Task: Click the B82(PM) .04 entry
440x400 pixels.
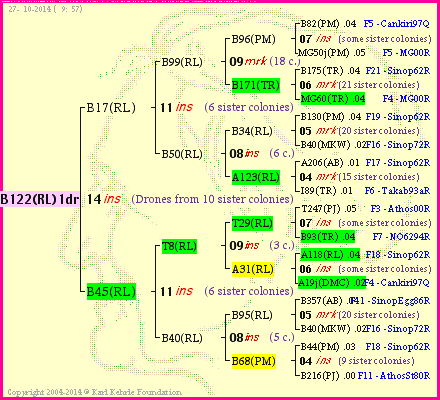Action: coord(328,24)
